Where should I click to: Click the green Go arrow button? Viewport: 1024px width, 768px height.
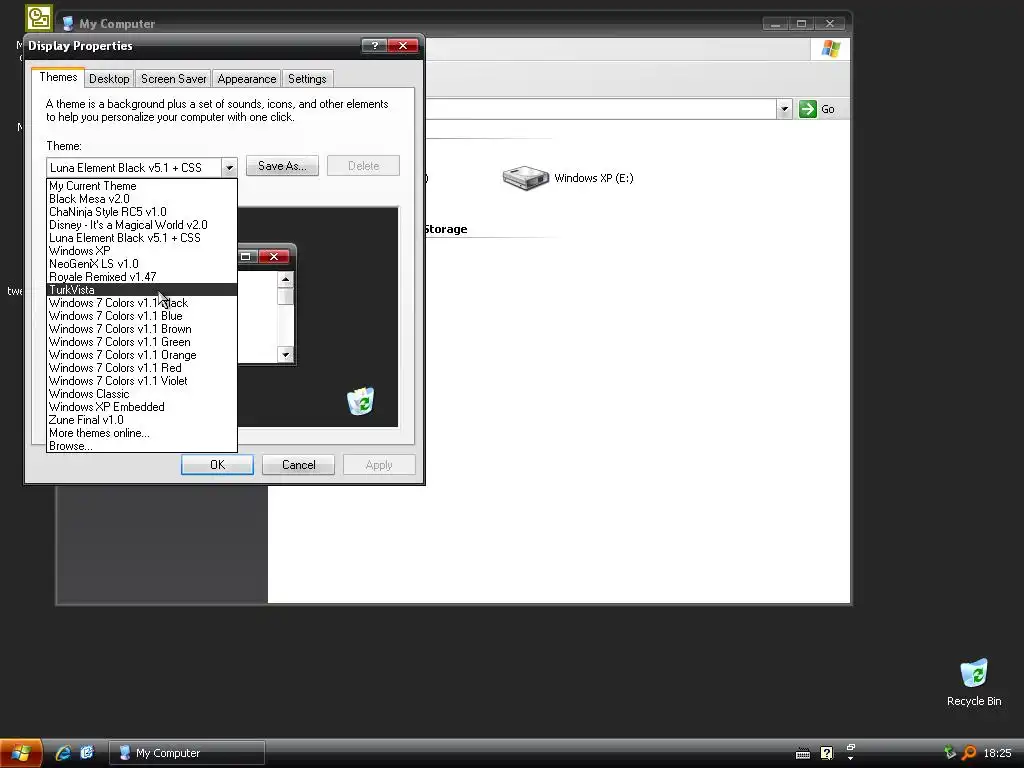[x=808, y=109]
